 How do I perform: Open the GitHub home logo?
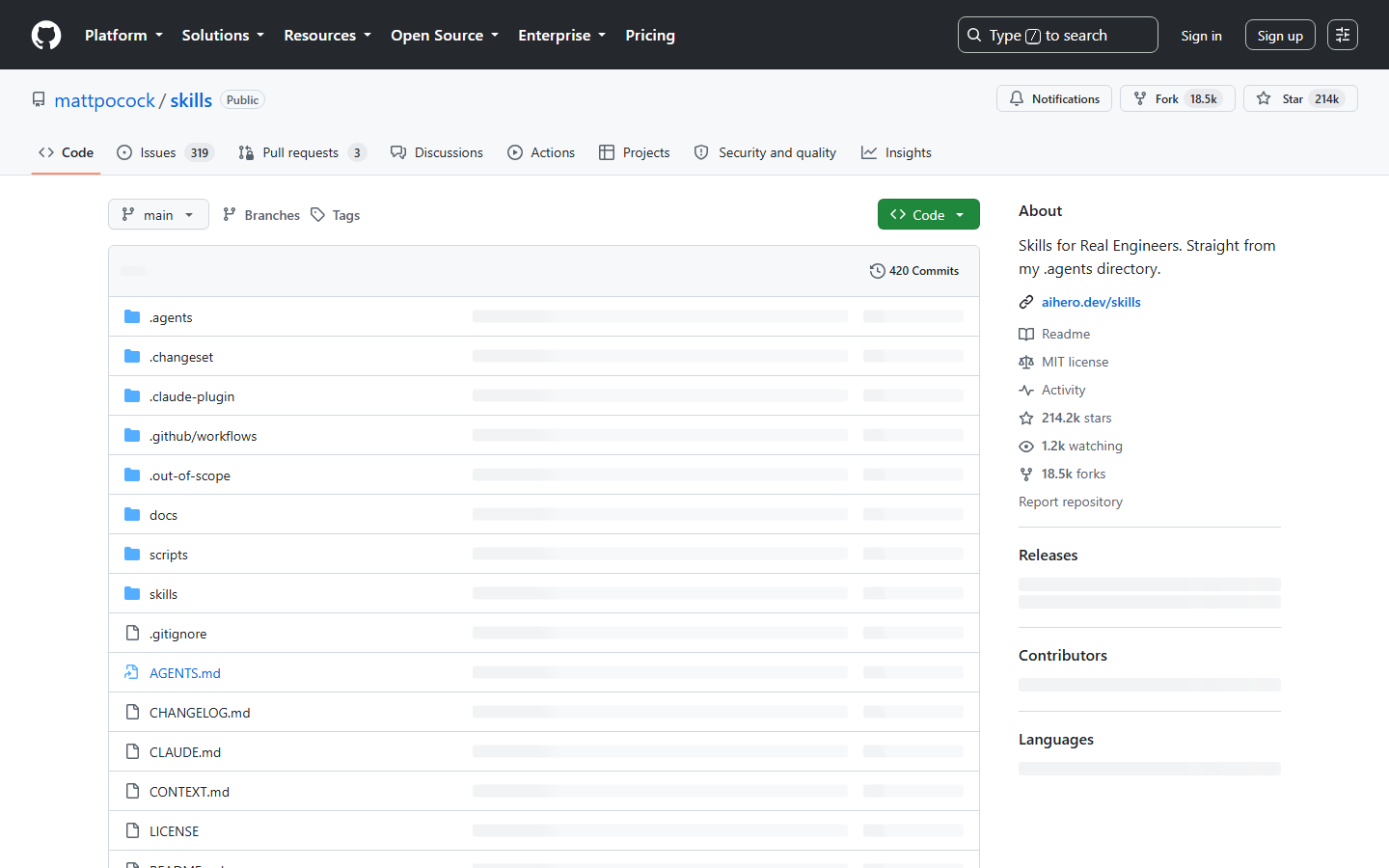(x=46, y=35)
